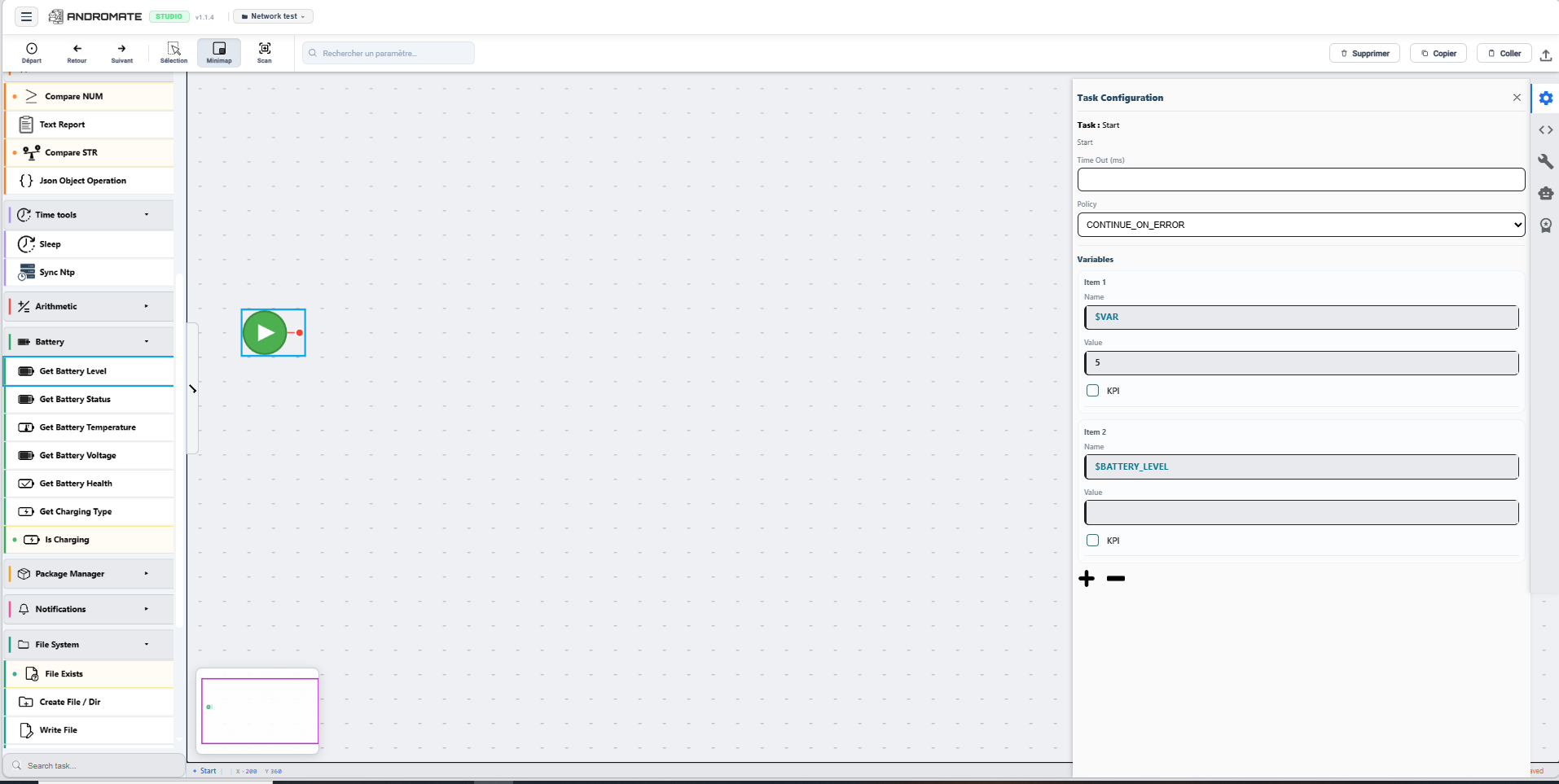Collapse the File System category
1559x784 pixels.
[x=90, y=645]
